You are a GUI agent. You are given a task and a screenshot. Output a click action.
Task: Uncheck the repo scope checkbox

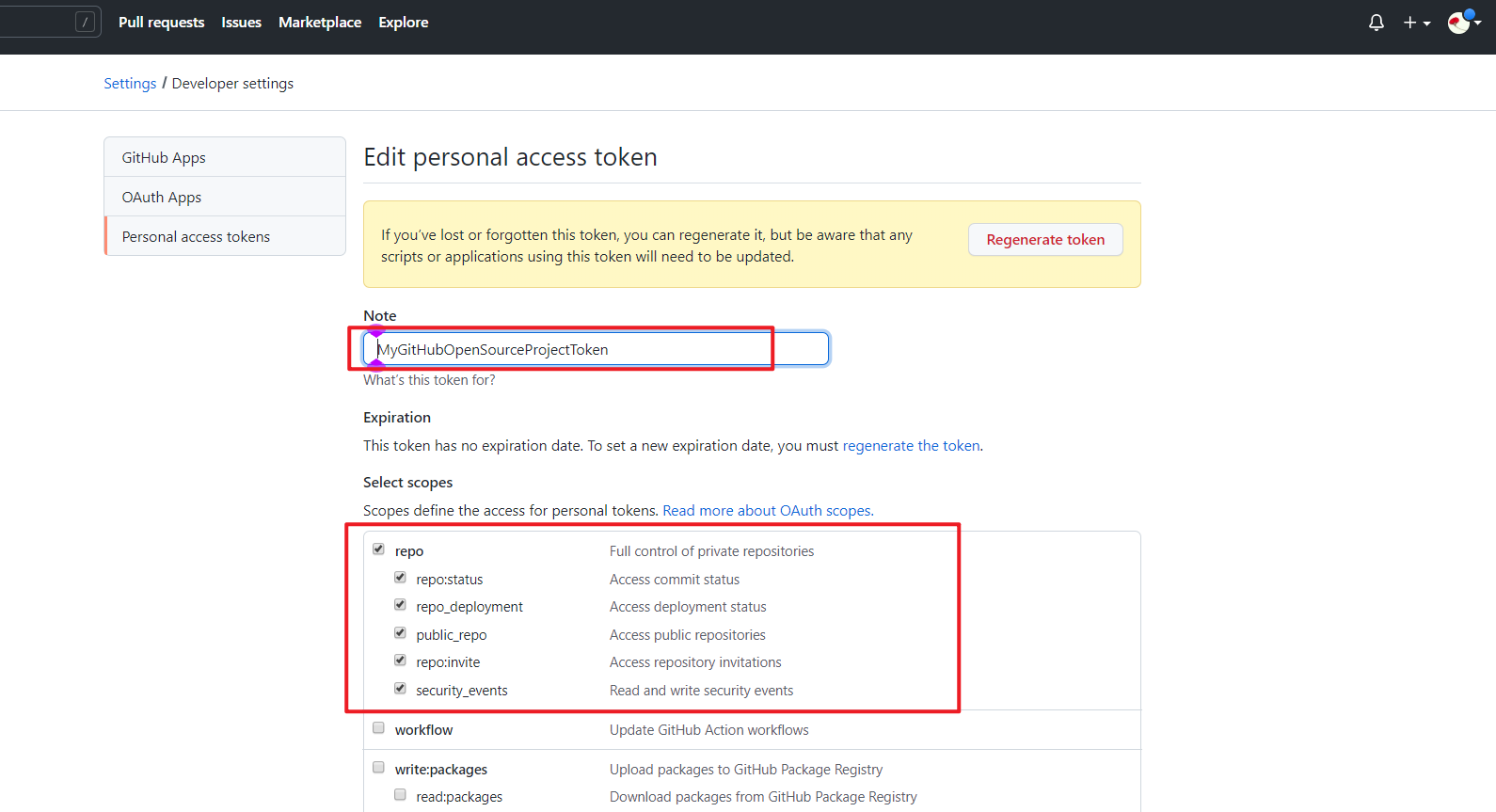pyautogui.click(x=378, y=549)
